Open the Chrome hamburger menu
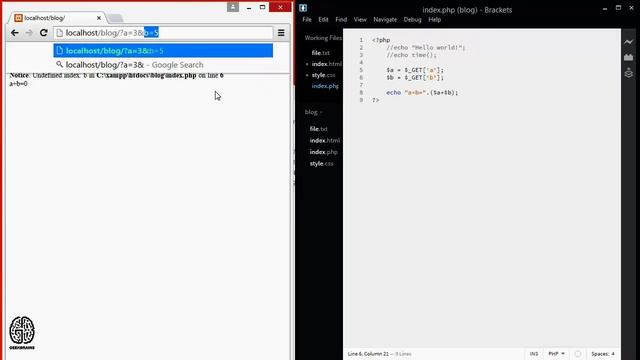Viewport: 640px width, 360px height. pos(281,33)
